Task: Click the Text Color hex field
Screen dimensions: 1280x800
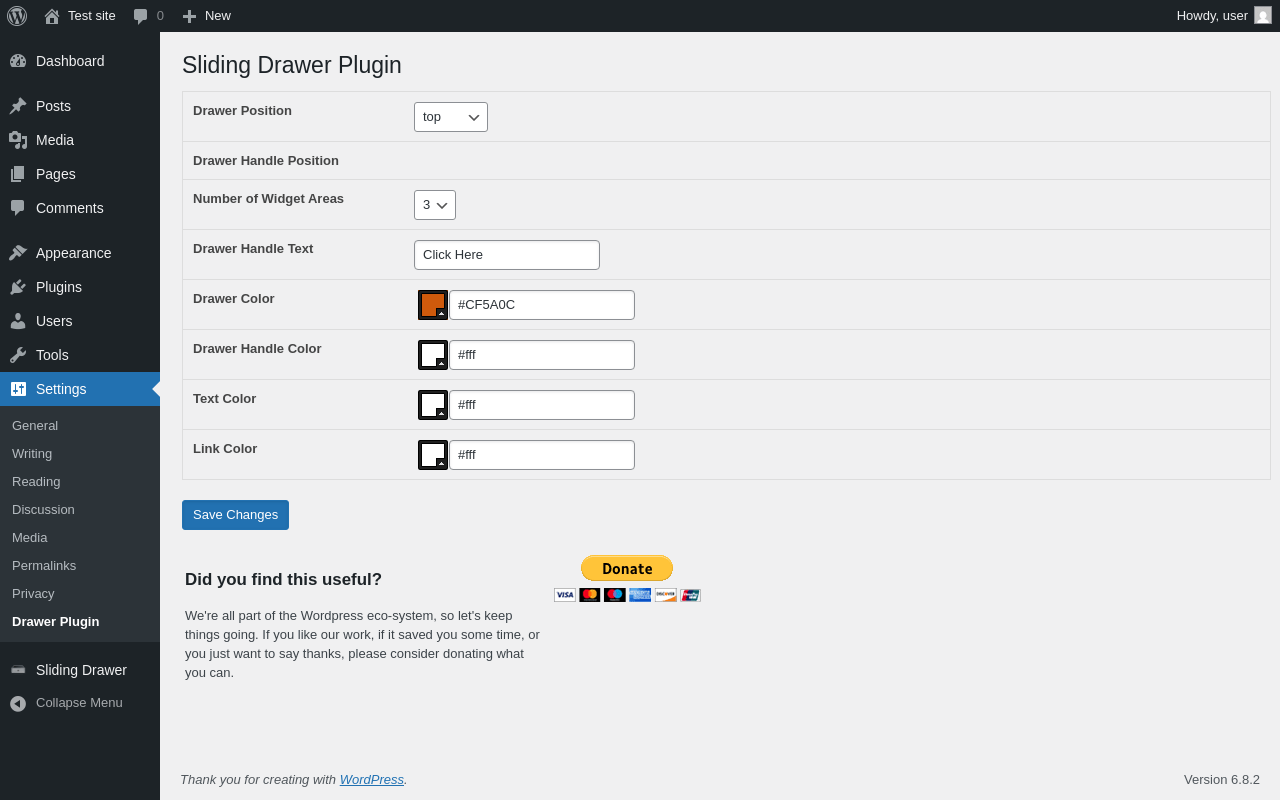Action: [x=542, y=405]
